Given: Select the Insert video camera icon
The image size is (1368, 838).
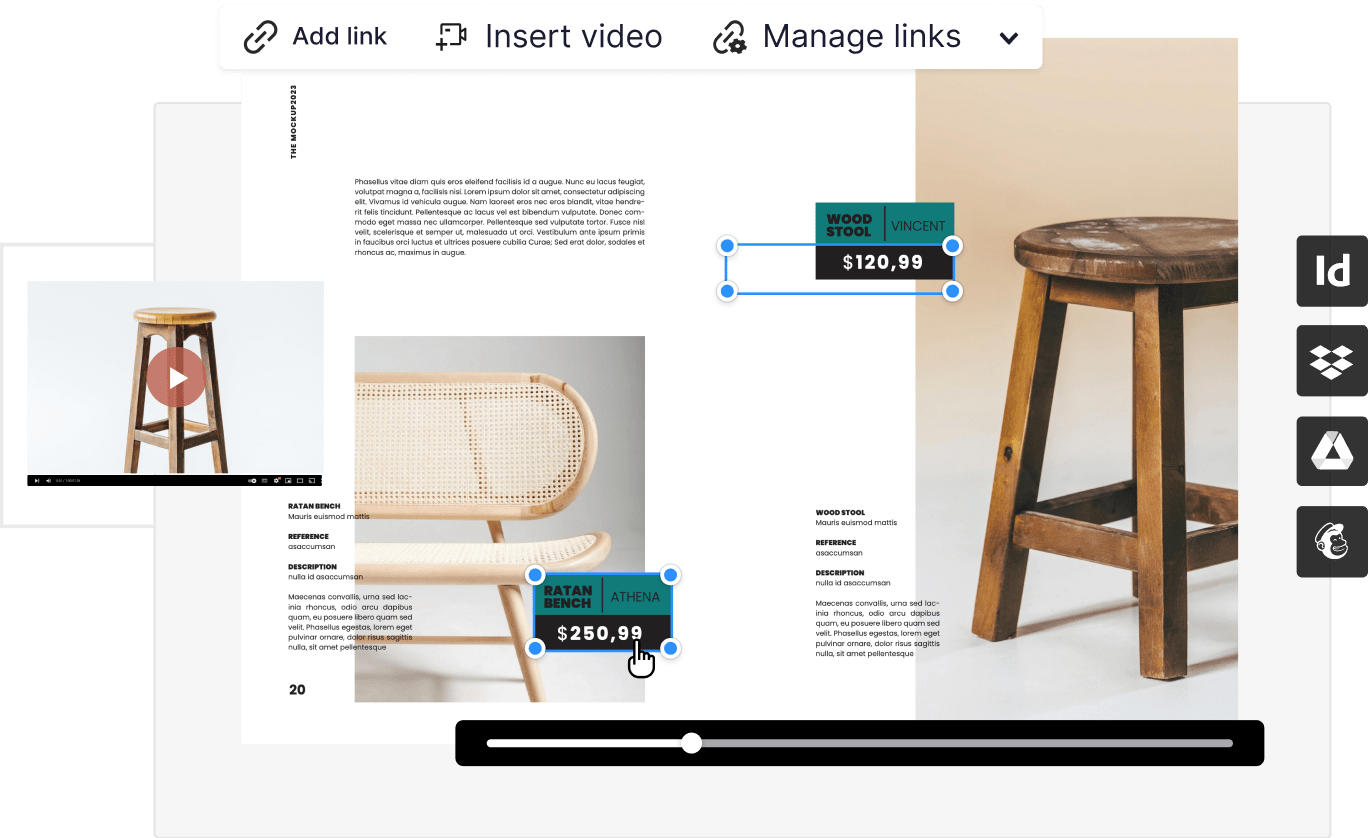Looking at the screenshot, I should tap(451, 36).
